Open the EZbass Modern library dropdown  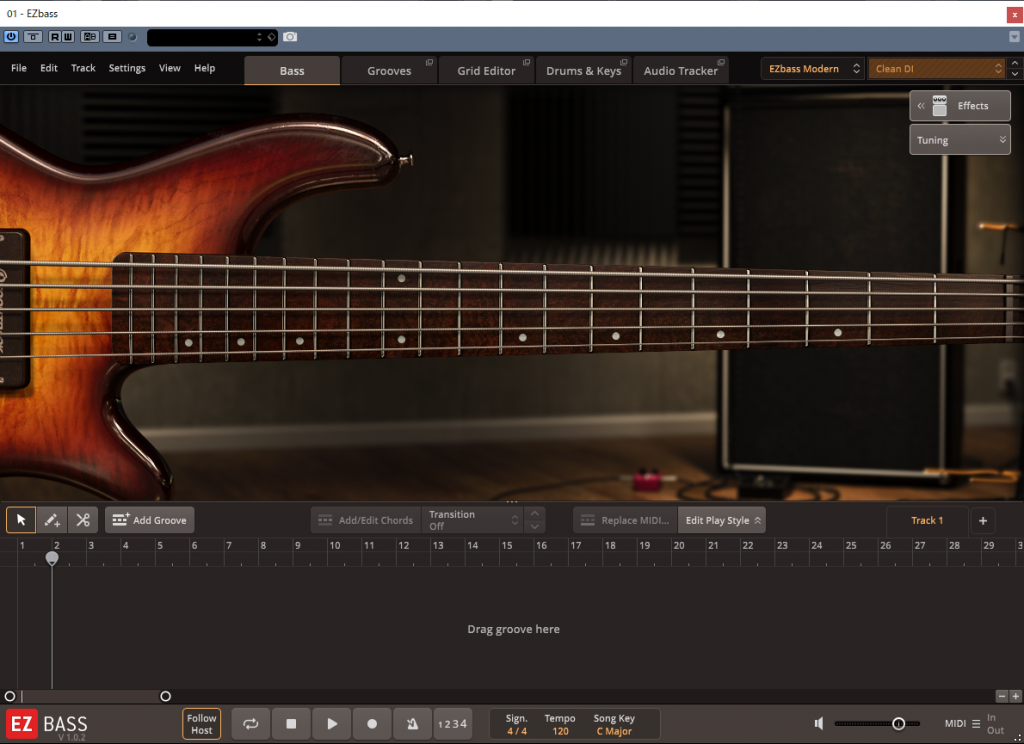[x=812, y=69]
